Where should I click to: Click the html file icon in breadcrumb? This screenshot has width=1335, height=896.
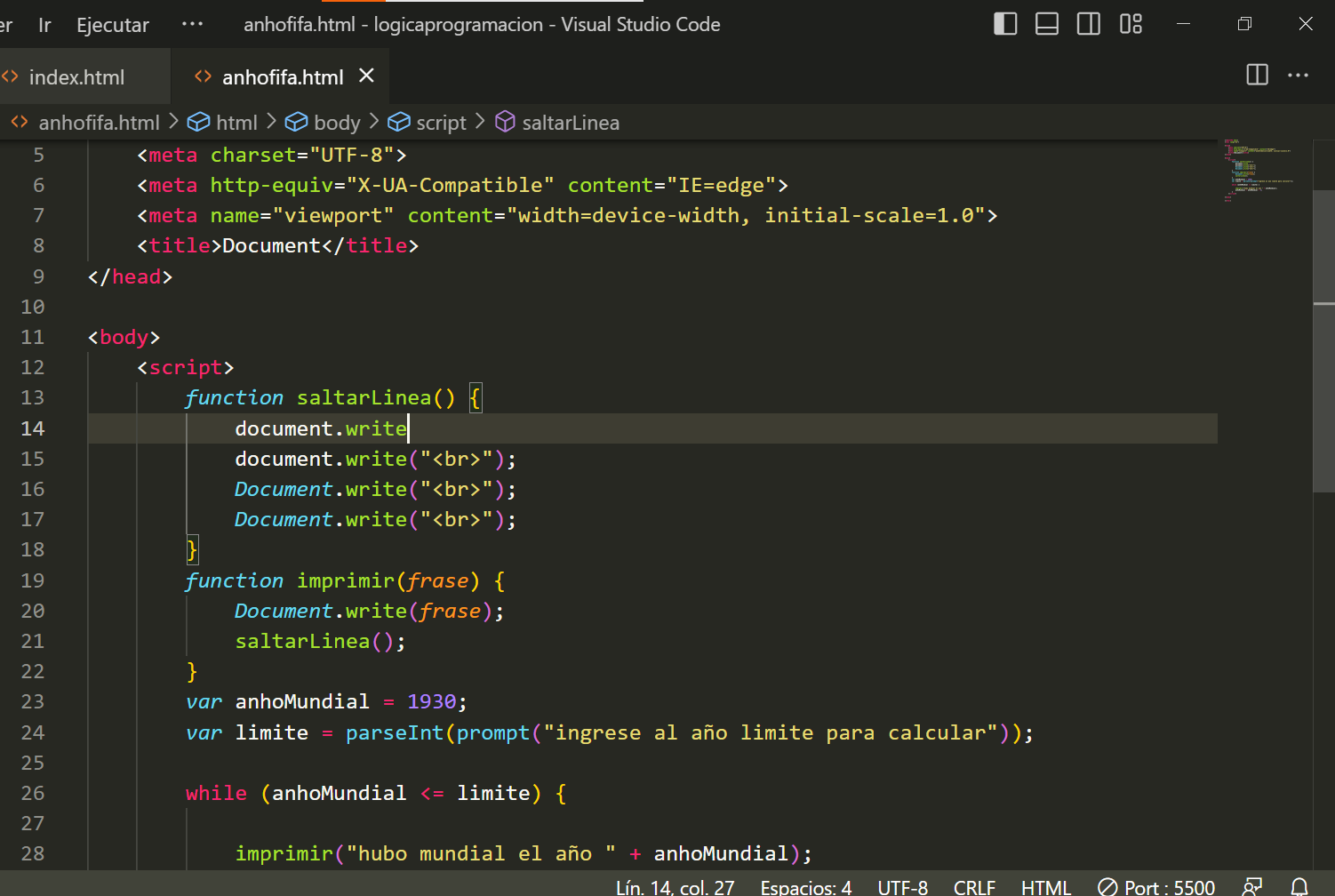point(20,122)
